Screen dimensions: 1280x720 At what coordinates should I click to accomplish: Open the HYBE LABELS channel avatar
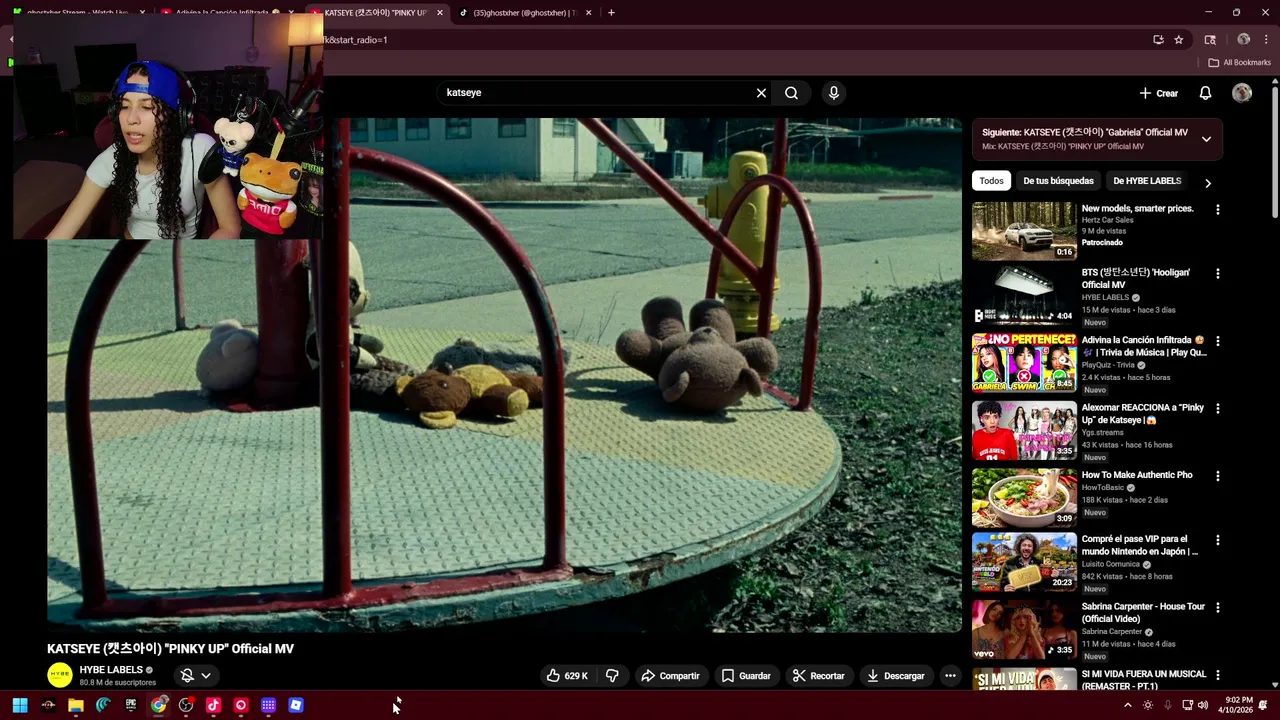click(60, 676)
